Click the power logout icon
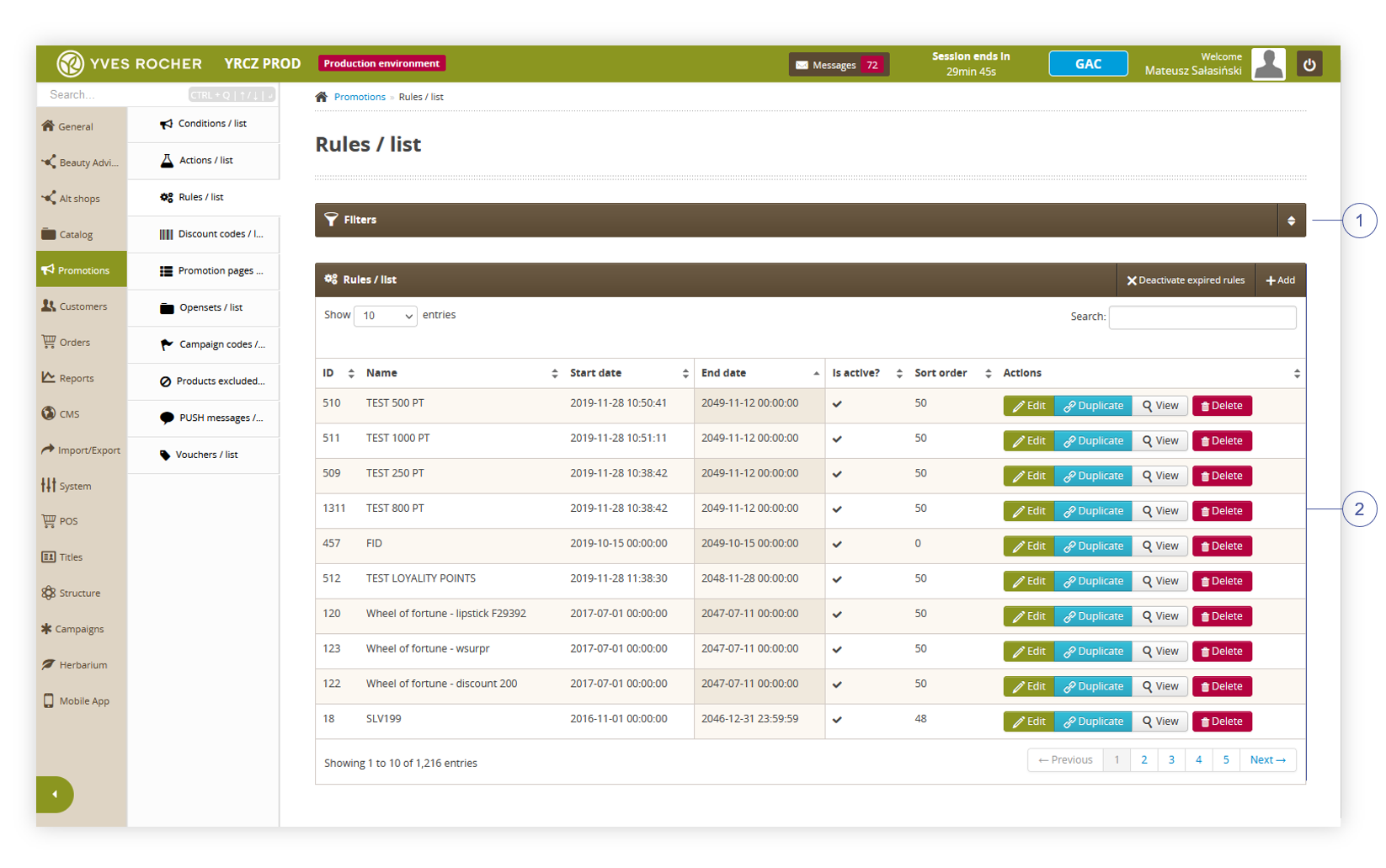 (1309, 64)
